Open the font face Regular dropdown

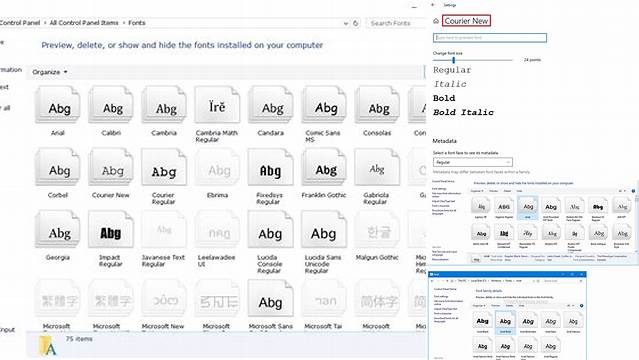point(473,162)
